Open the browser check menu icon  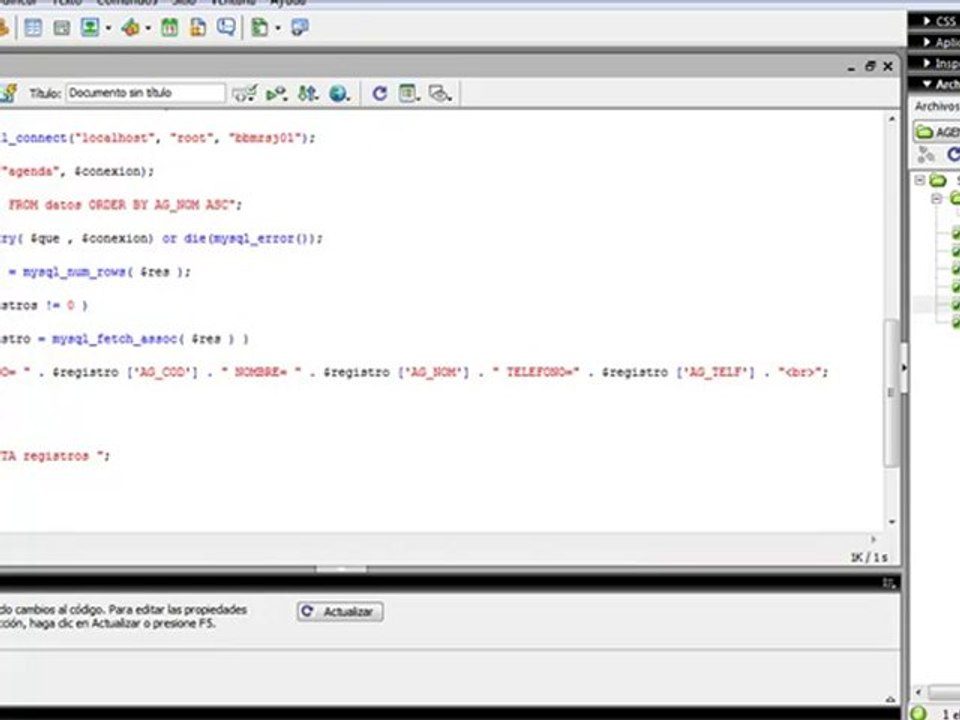pyautogui.click(x=244, y=94)
